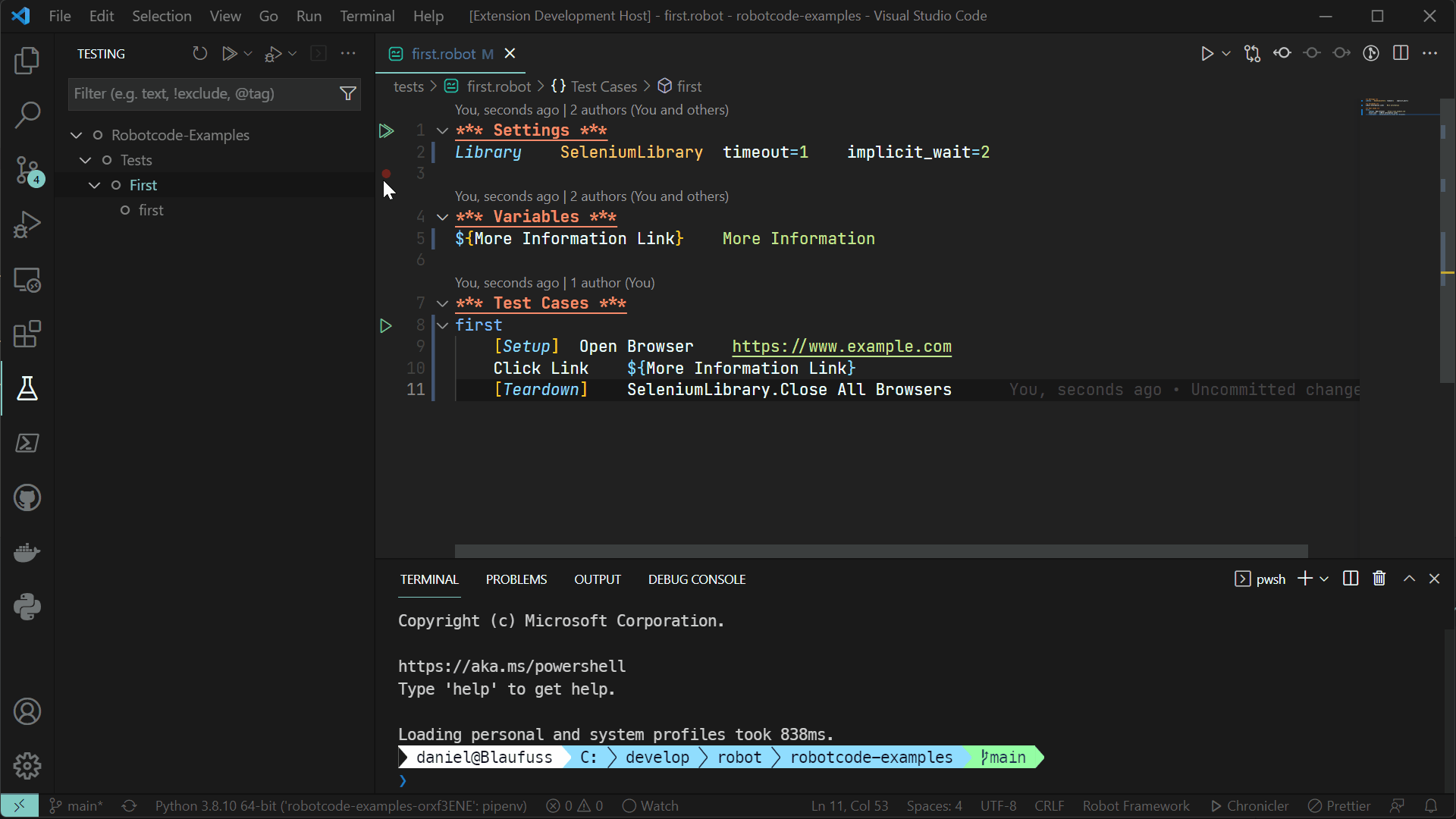Split the terminal panel
The width and height of the screenshot is (1456, 819).
1351,579
